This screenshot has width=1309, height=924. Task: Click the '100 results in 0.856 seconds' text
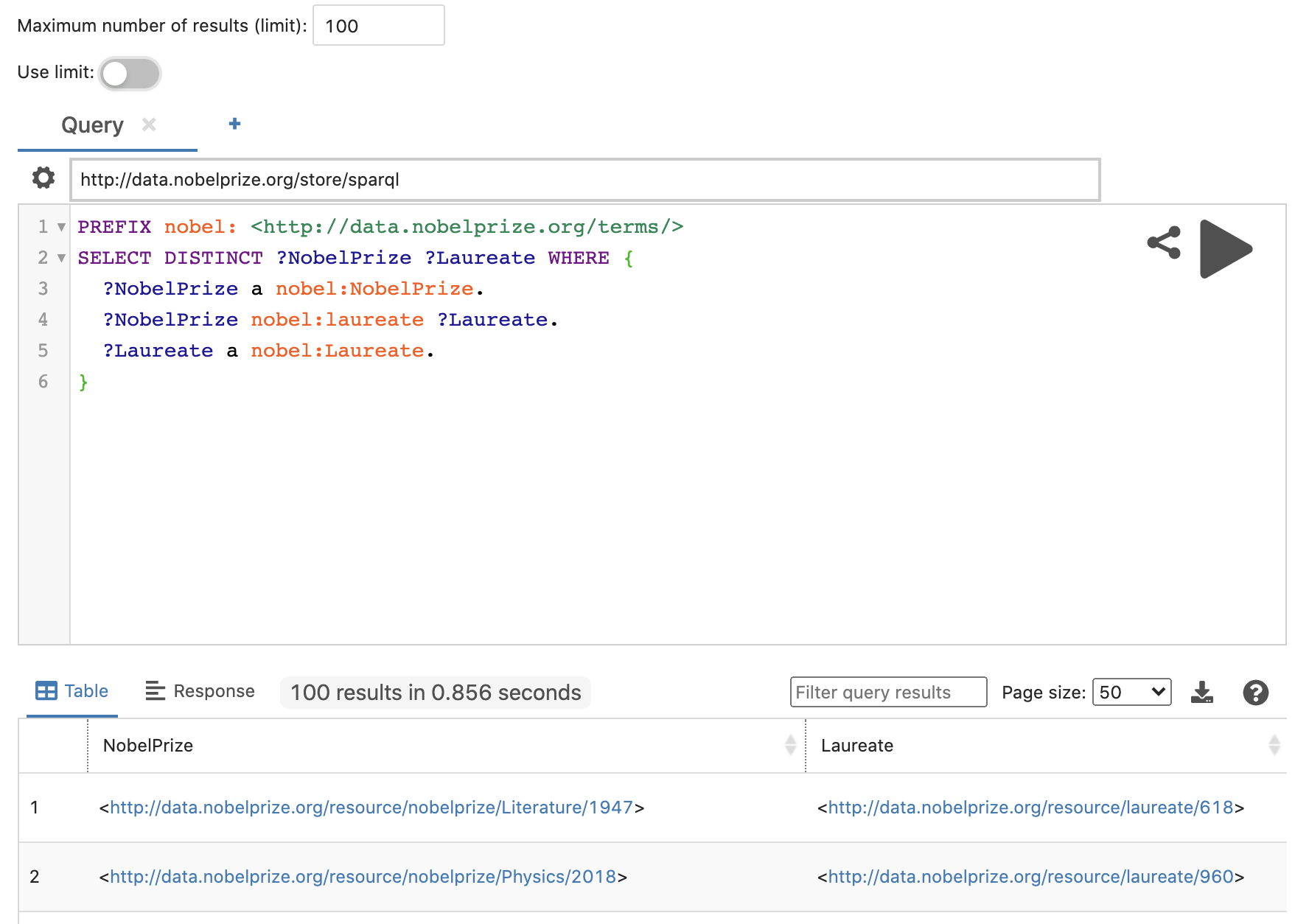click(x=436, y=693)
